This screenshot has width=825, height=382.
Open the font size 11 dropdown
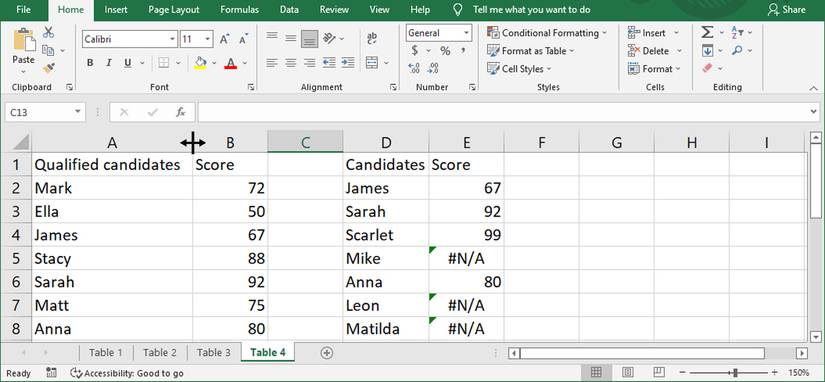pos(208,39)
